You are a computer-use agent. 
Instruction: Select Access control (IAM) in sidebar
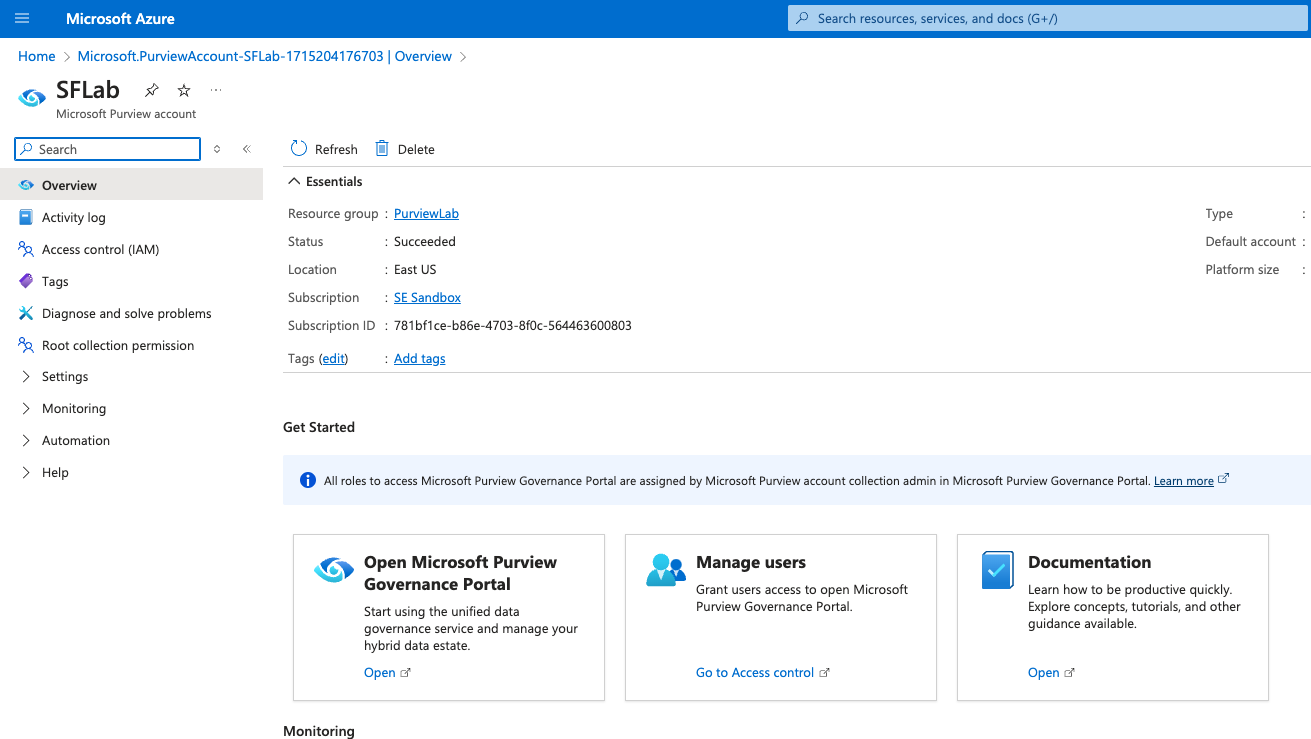(100, 249)
